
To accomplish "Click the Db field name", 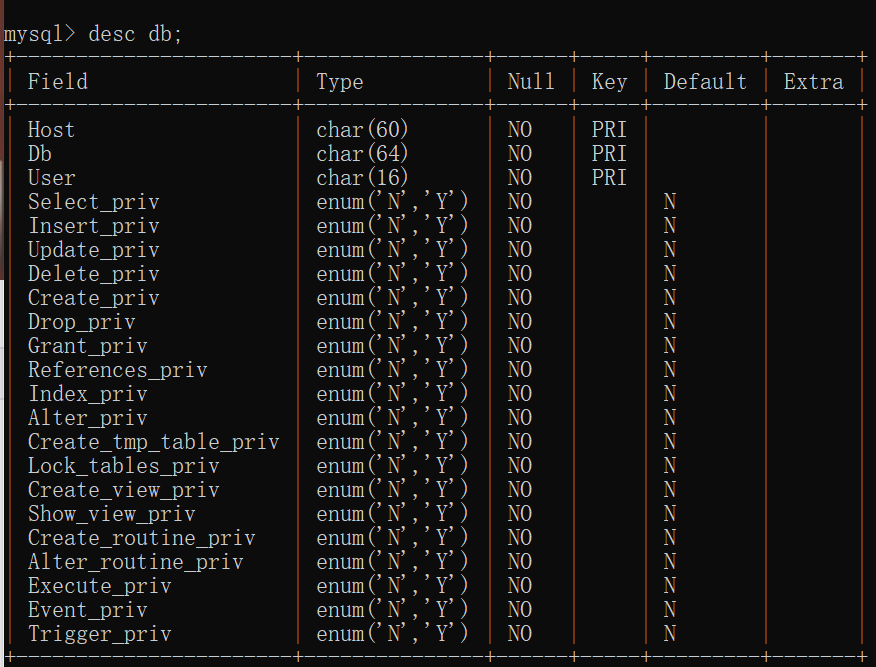I will pos(40,154).
